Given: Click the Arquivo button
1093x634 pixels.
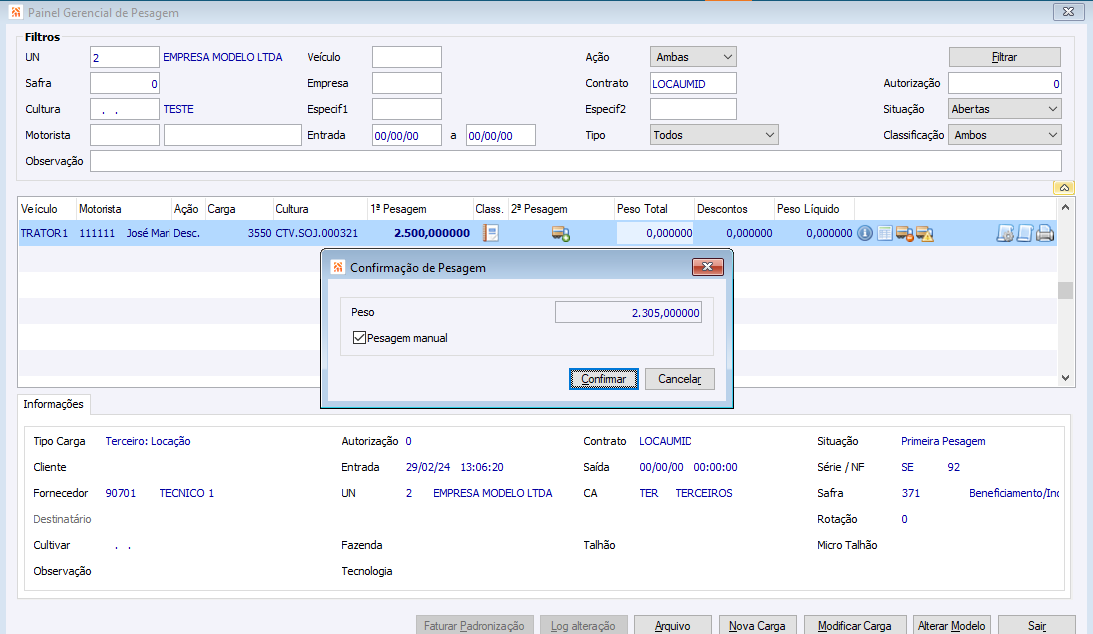Looking at the screenshot, I should pyautogui.click(x=673, y=626).
